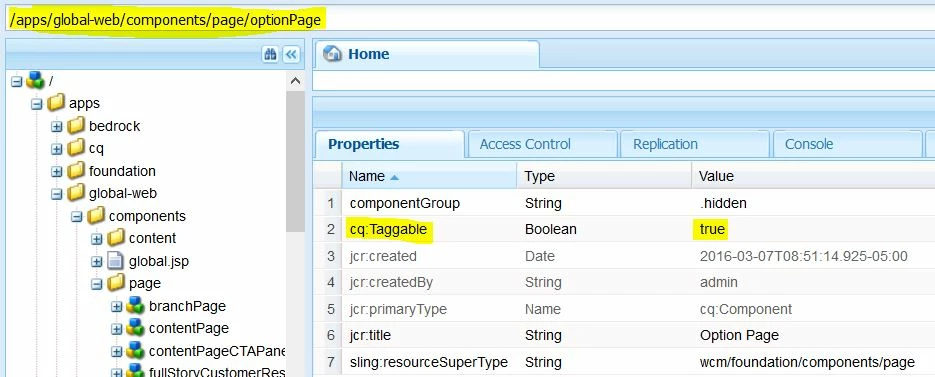Expand the cq folder
The width and height of the screenshot is (935, 377).
tap(57, 149)
